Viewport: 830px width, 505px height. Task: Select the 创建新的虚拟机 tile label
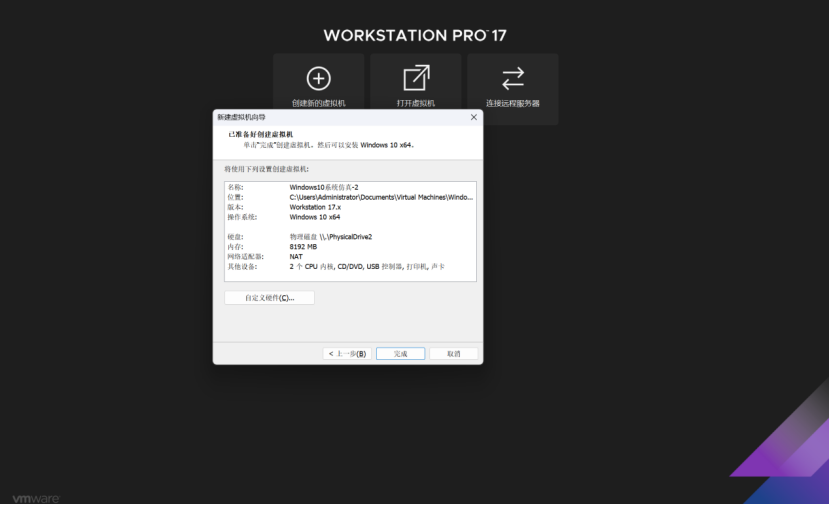tap(319, 103)
